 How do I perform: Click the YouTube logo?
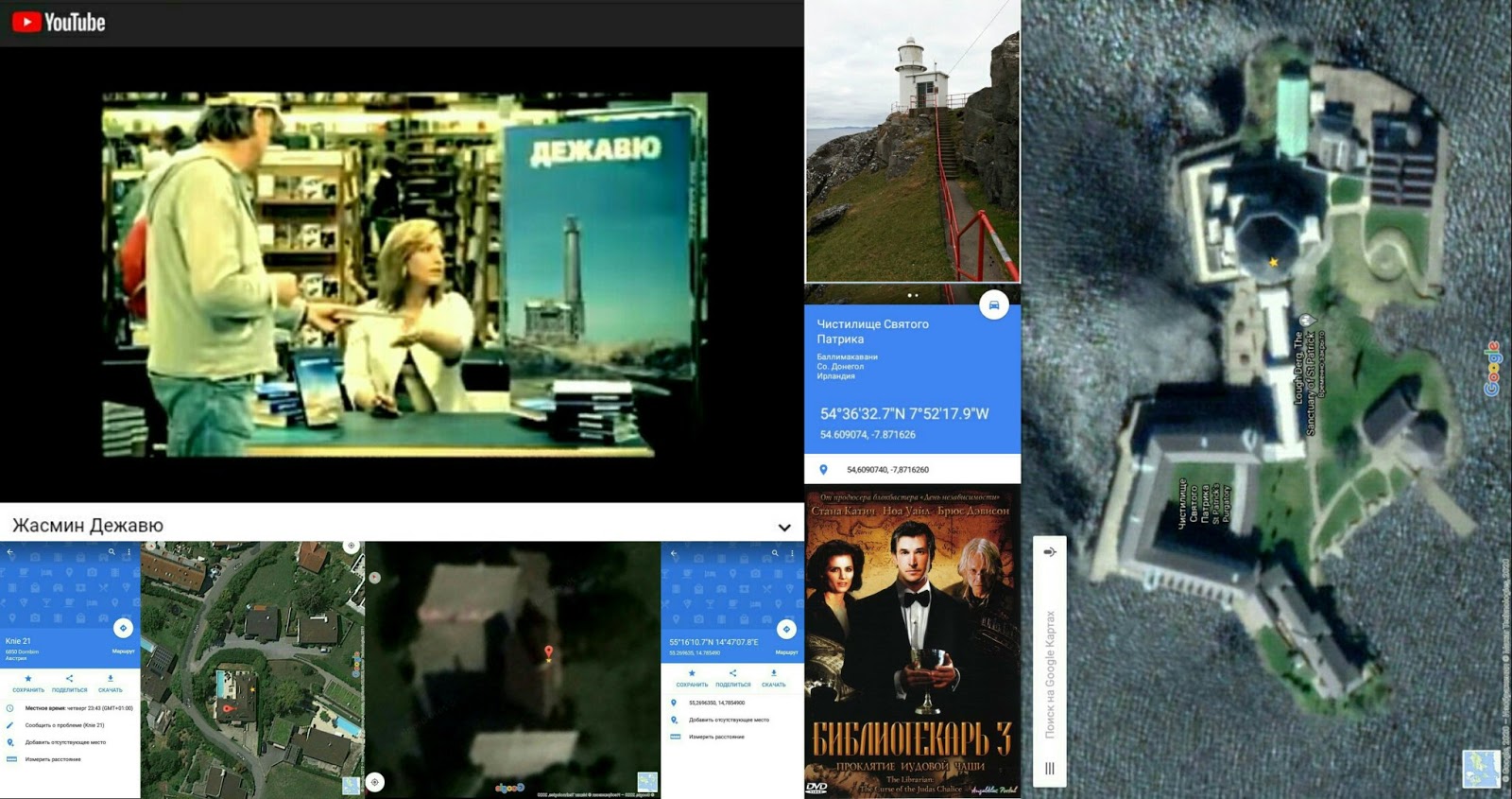click(59, 22)
